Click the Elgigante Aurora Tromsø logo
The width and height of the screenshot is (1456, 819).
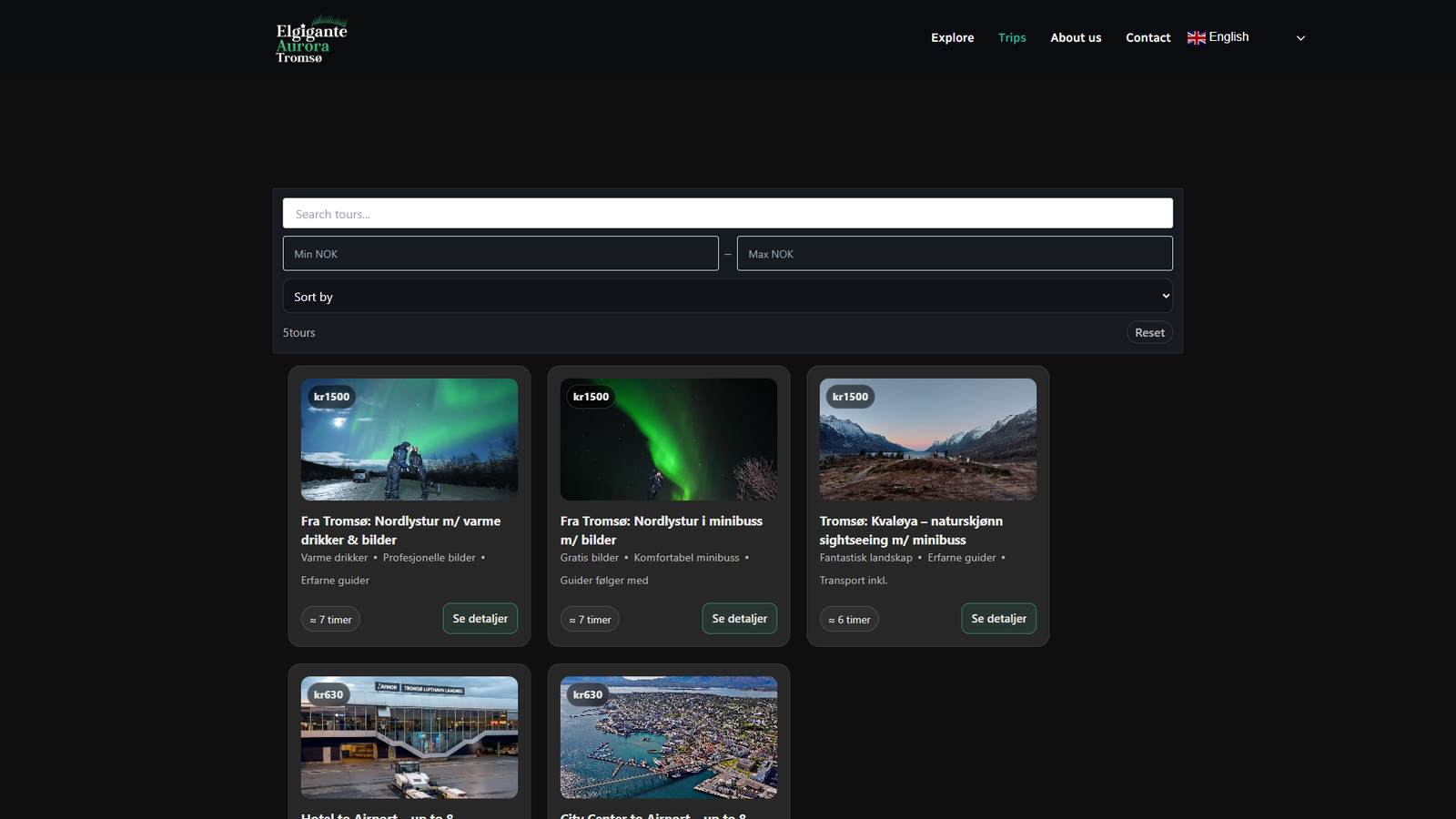tap(311, 38)
